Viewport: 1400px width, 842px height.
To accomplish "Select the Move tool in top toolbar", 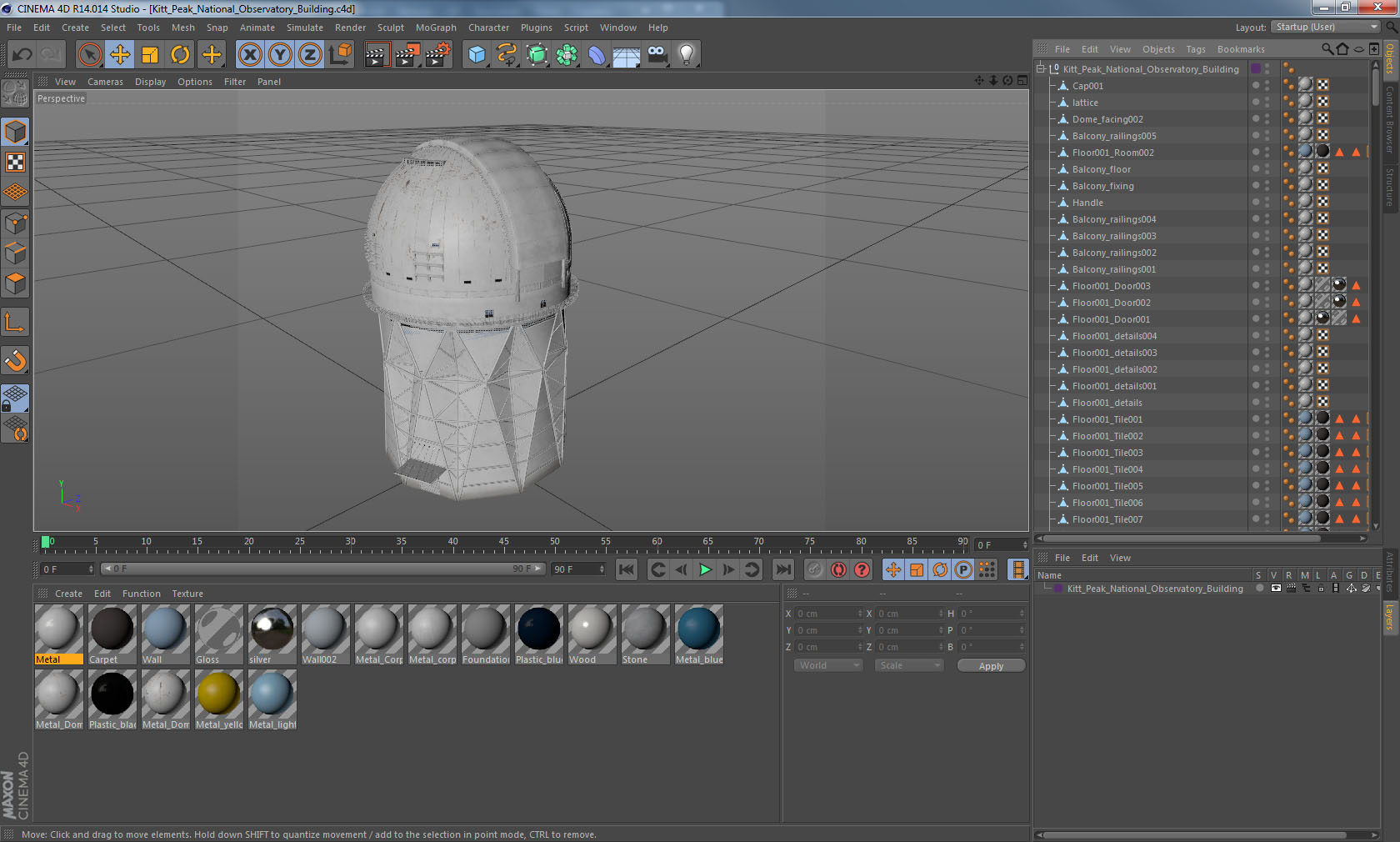I will click(x=120, y=55).
